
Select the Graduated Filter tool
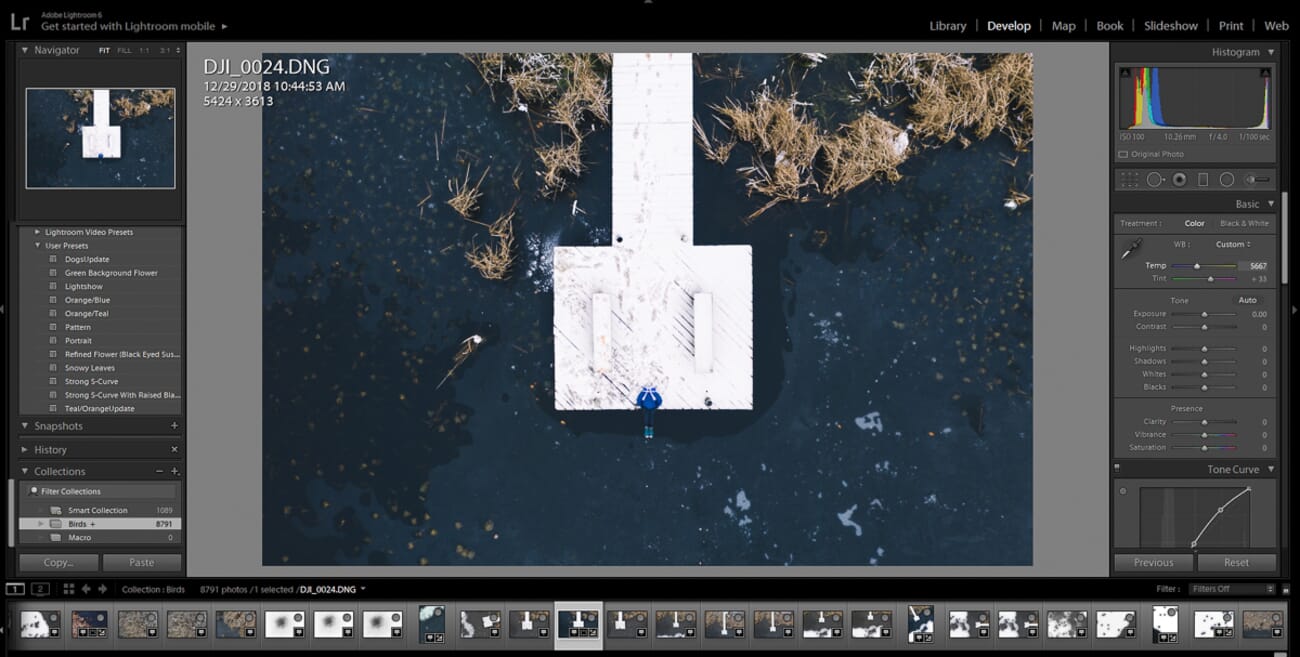coord(1202,180)
